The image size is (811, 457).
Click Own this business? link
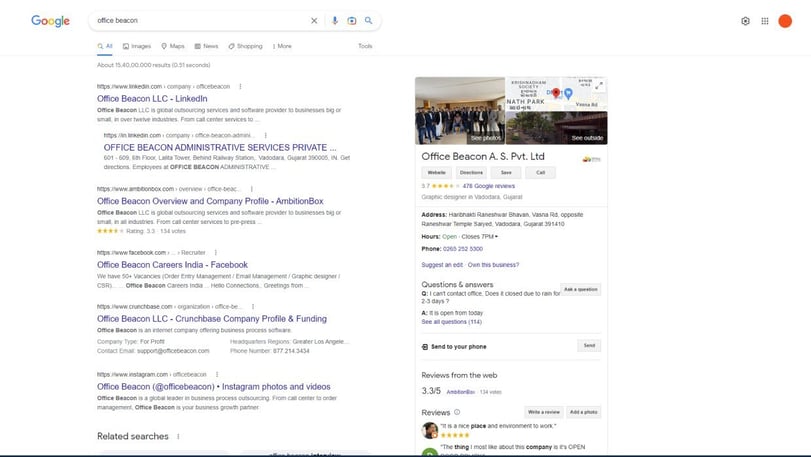pos(493,265)
